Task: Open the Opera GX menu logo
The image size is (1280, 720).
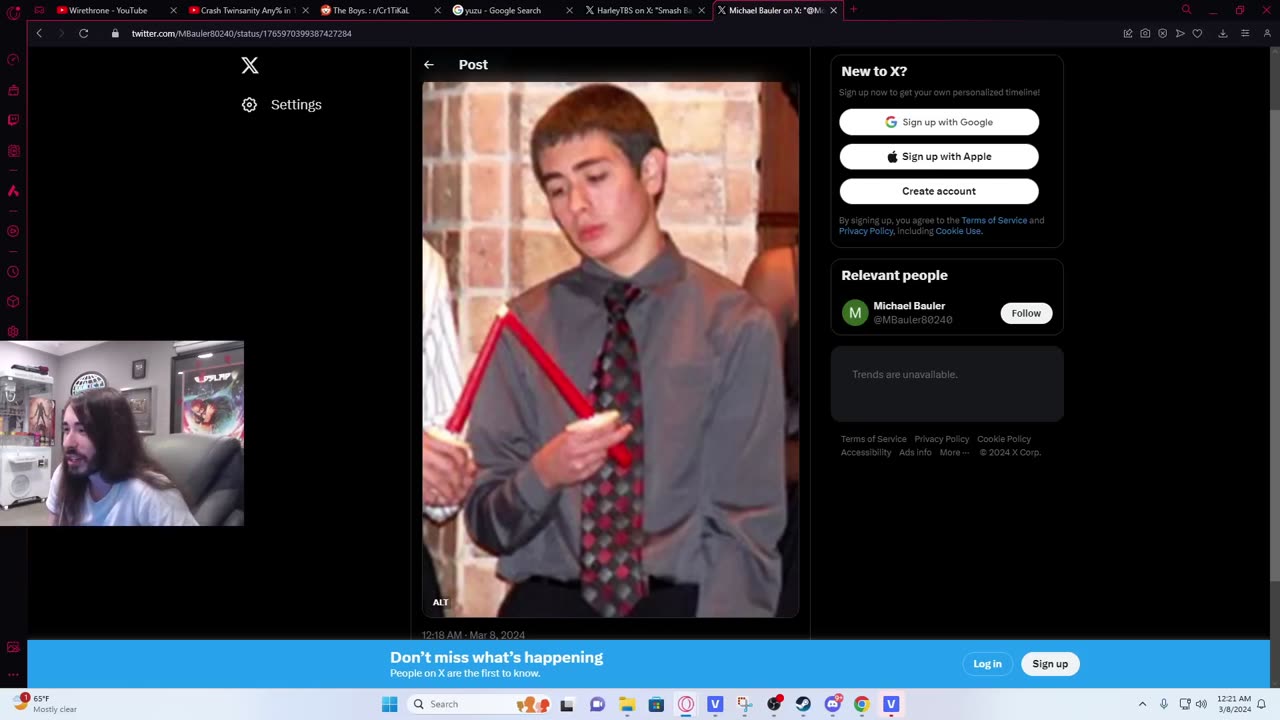Action: 13,11
